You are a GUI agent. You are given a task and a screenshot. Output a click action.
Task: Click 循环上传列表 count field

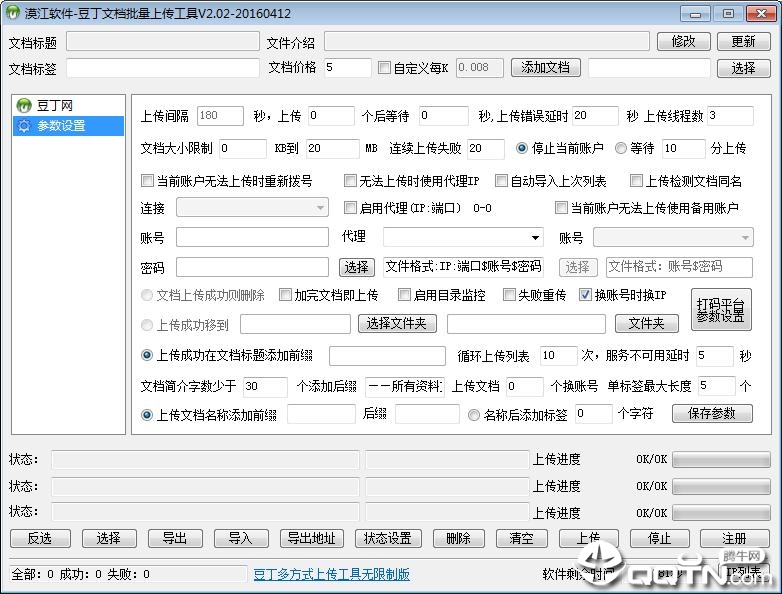[559, 356]
